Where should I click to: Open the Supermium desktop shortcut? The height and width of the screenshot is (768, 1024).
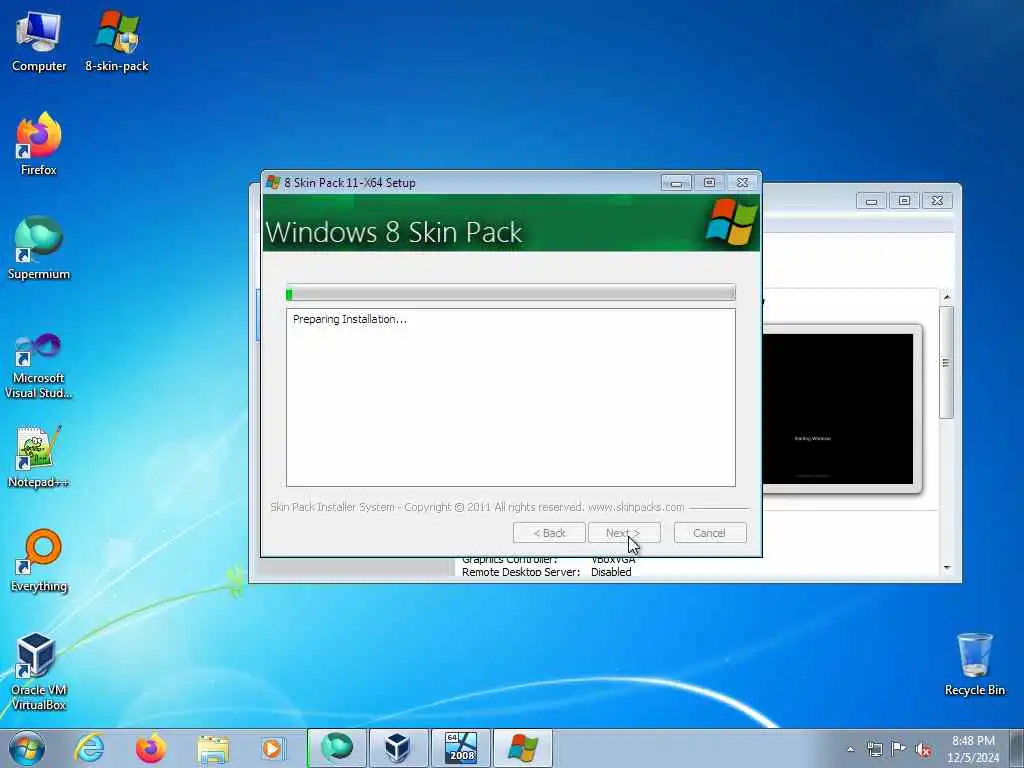coord(39,249)
